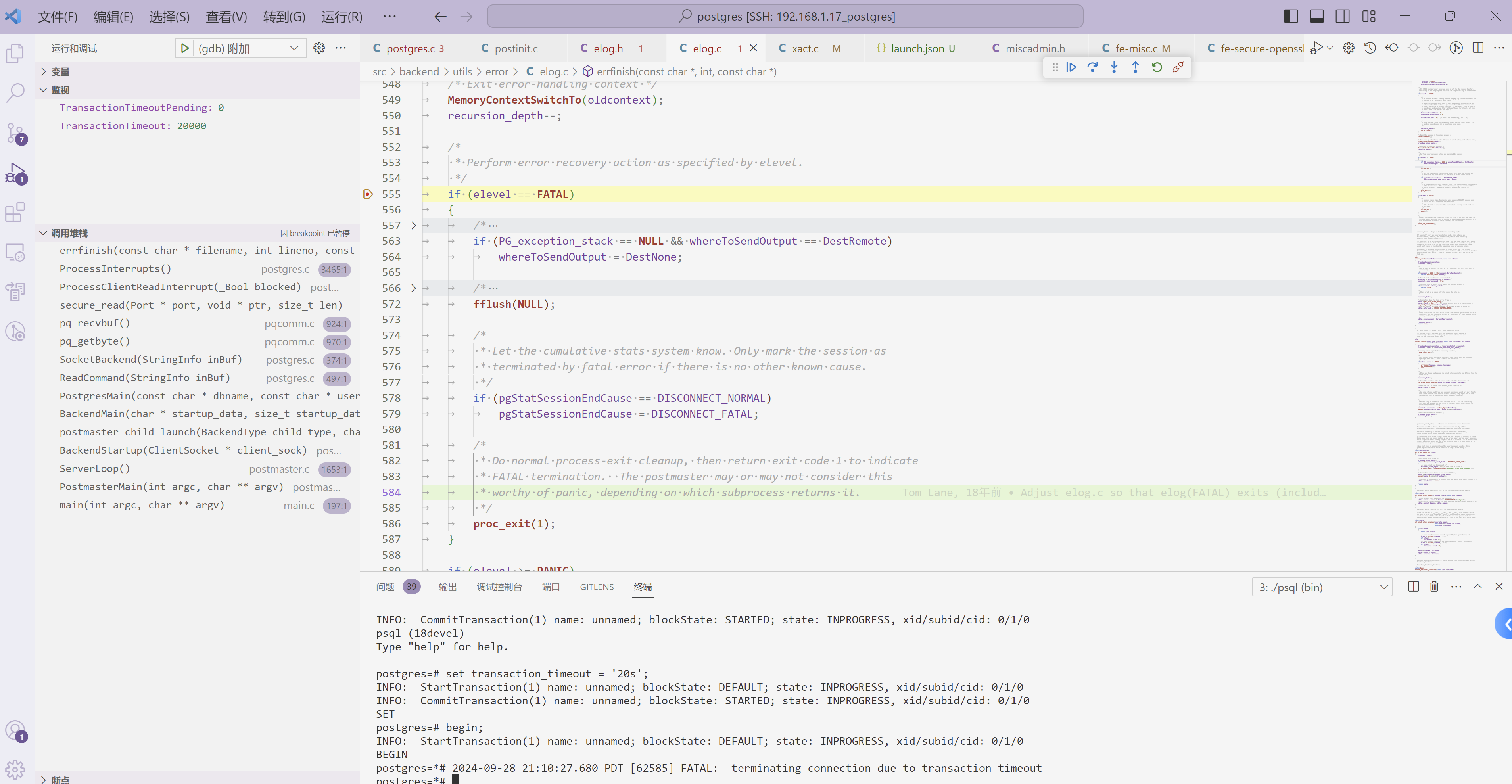Switch to the xact.c editor tab
The image size is (1512, 784).
point(805,49)
